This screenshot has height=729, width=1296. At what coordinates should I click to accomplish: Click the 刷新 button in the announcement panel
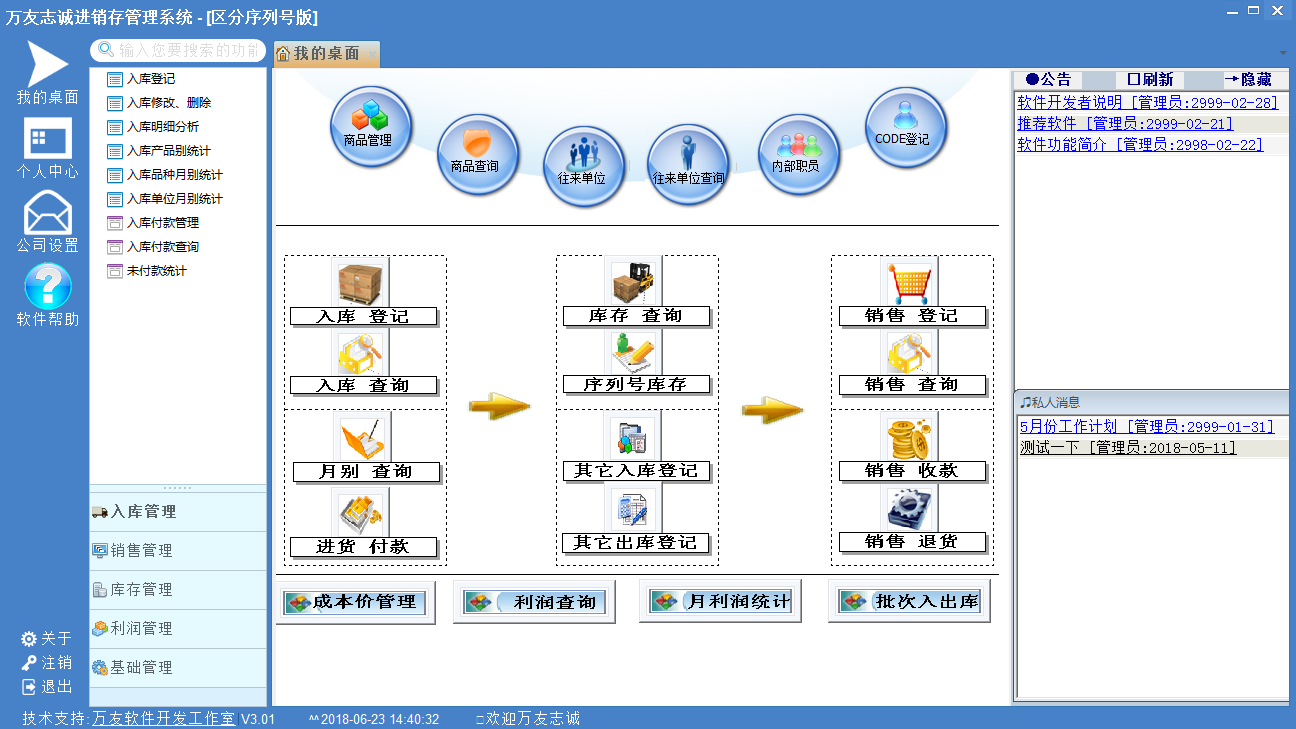point(1150,80)
